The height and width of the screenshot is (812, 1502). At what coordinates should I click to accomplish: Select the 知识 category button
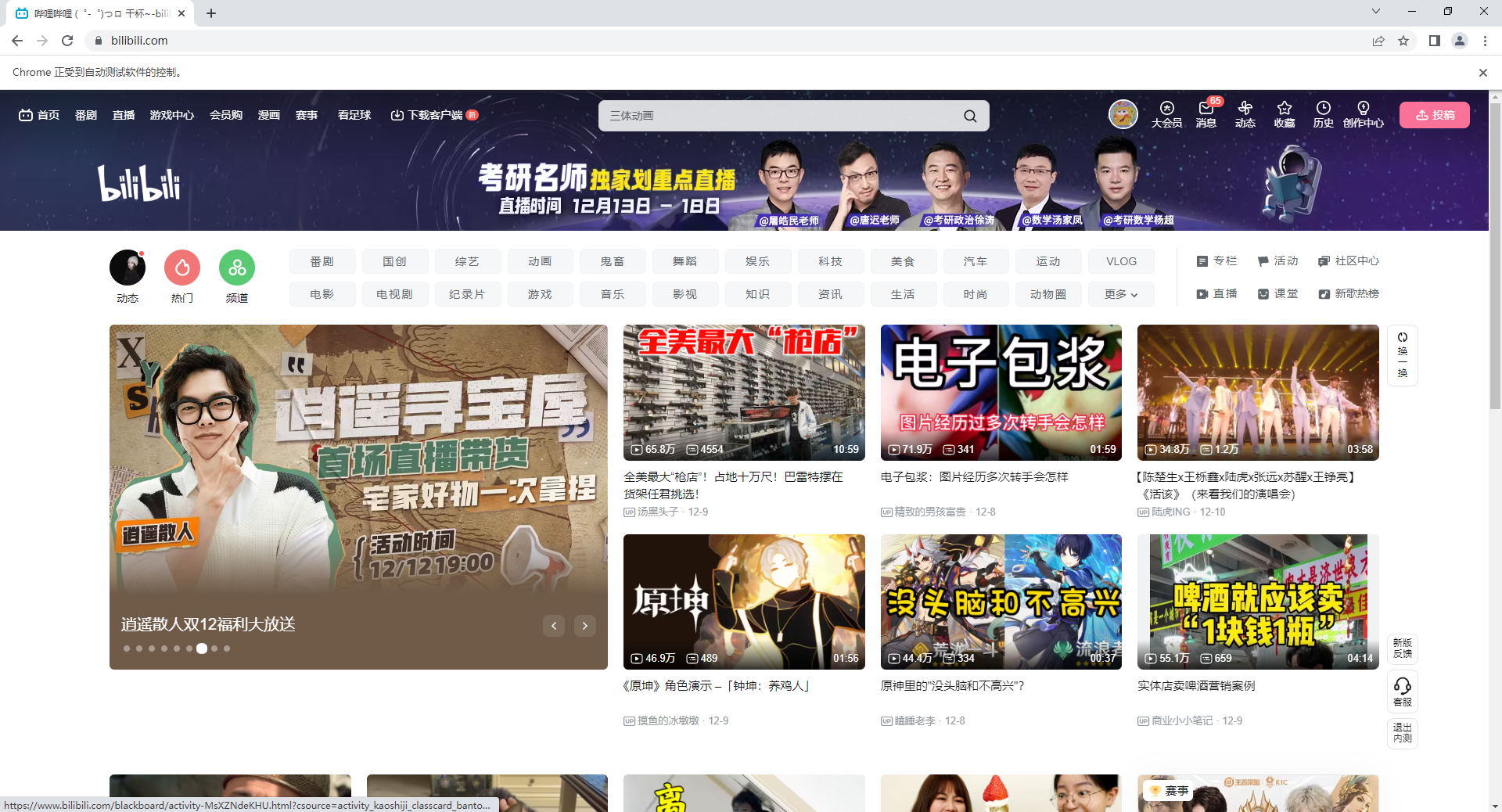pyautogui.click(x=758, y=294)
